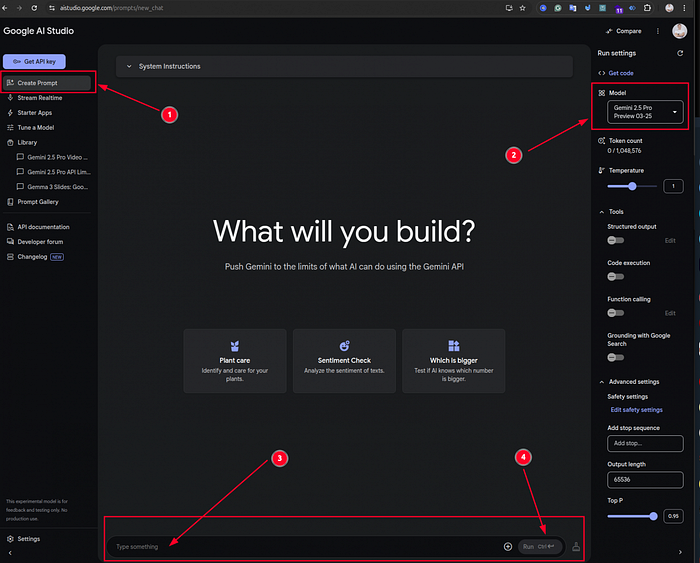Click the Compare button
The width and height of the screenshot is (700, 563).
click(x=623, y=31)
